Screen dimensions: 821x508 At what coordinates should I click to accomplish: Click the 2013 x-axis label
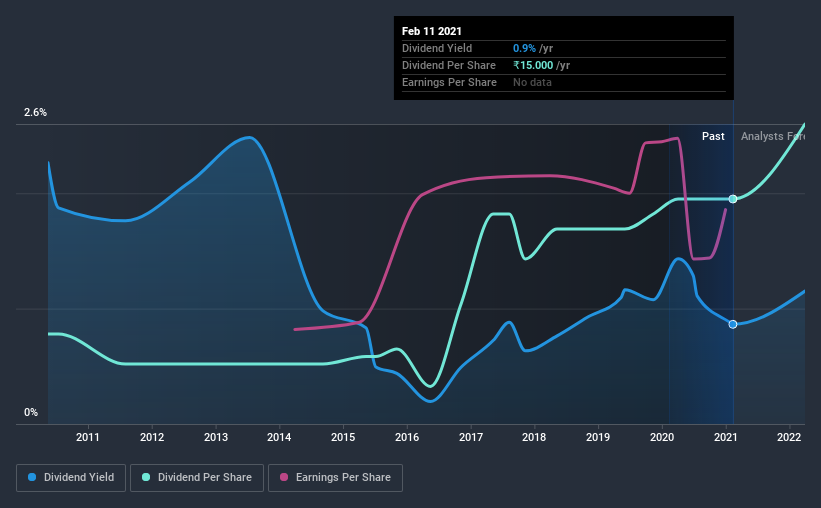click(216, 437)
